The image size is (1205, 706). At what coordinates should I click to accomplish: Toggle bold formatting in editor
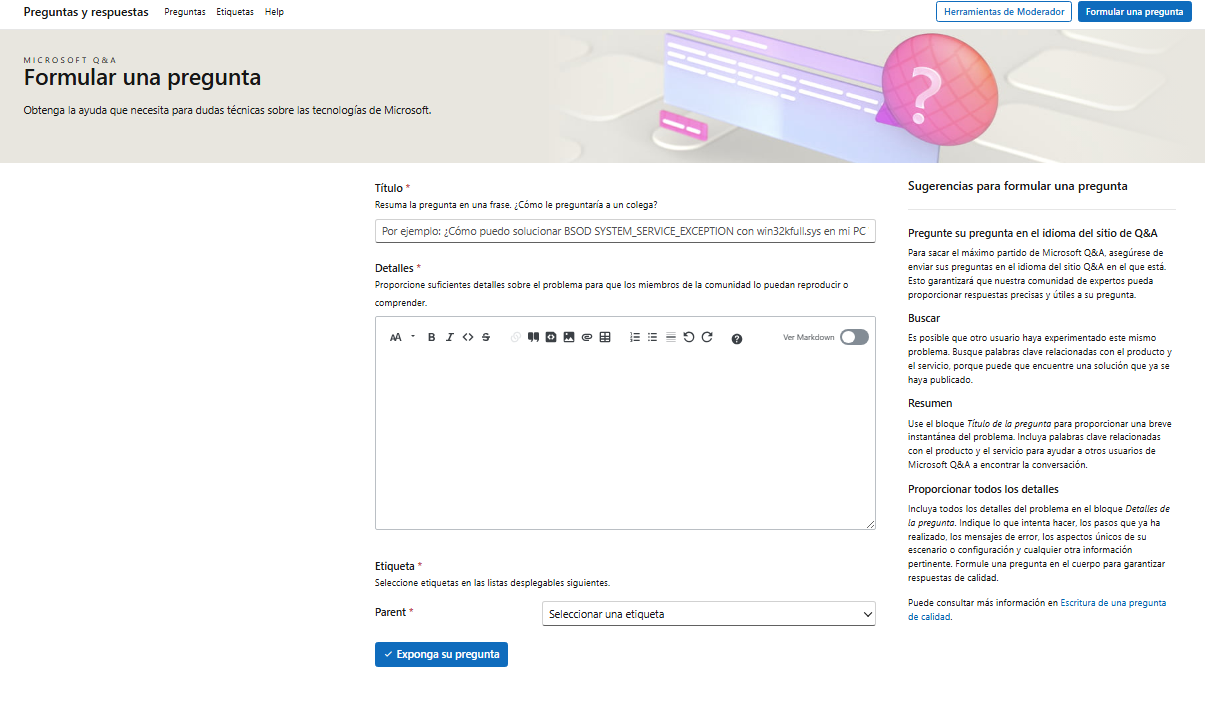pyautogui.click(x=432, y=338)
